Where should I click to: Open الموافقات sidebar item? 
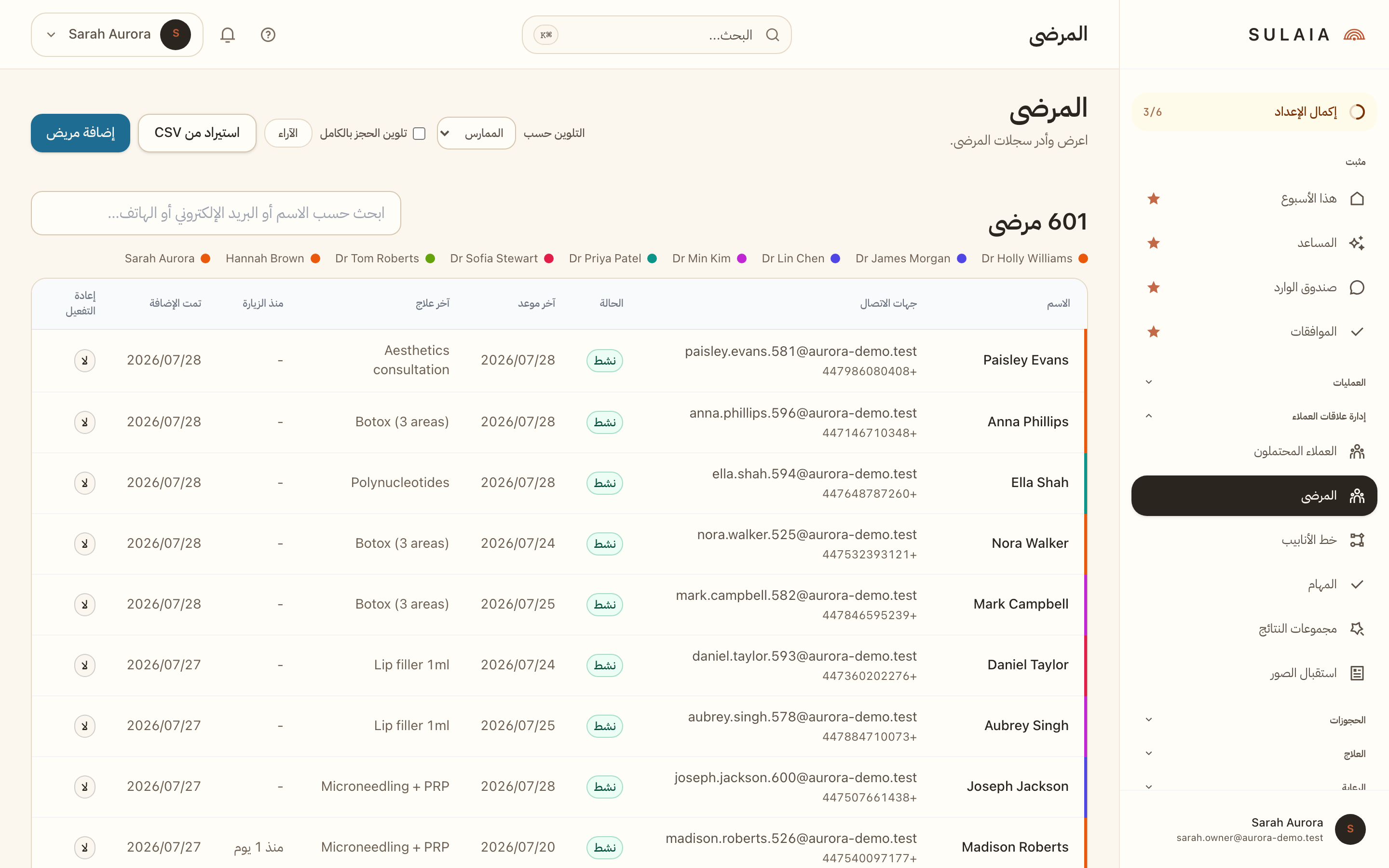(x=1254, y=332)
